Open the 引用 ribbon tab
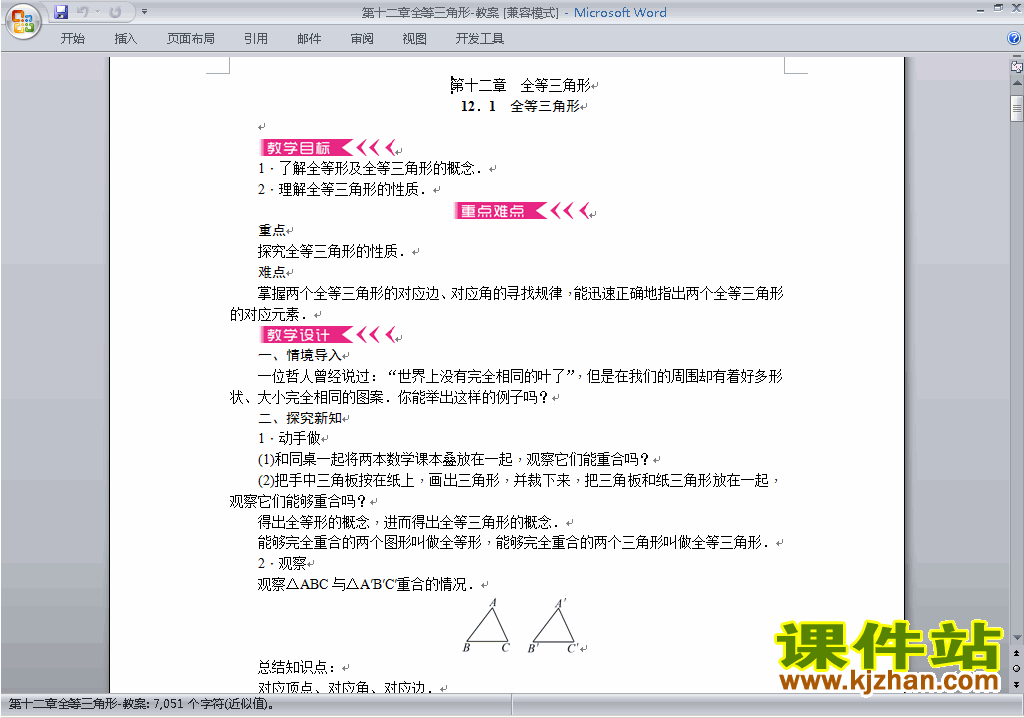Screen dimensions: 1024x718 tap(255, 39)
